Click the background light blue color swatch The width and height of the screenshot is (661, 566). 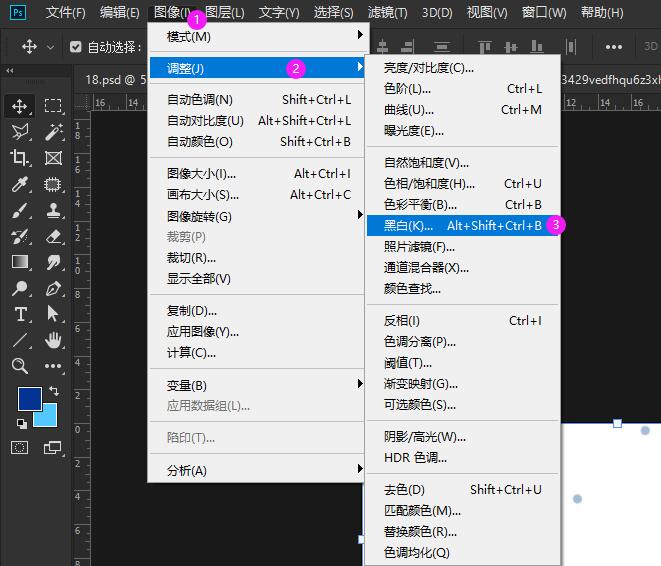coord(48,418)
